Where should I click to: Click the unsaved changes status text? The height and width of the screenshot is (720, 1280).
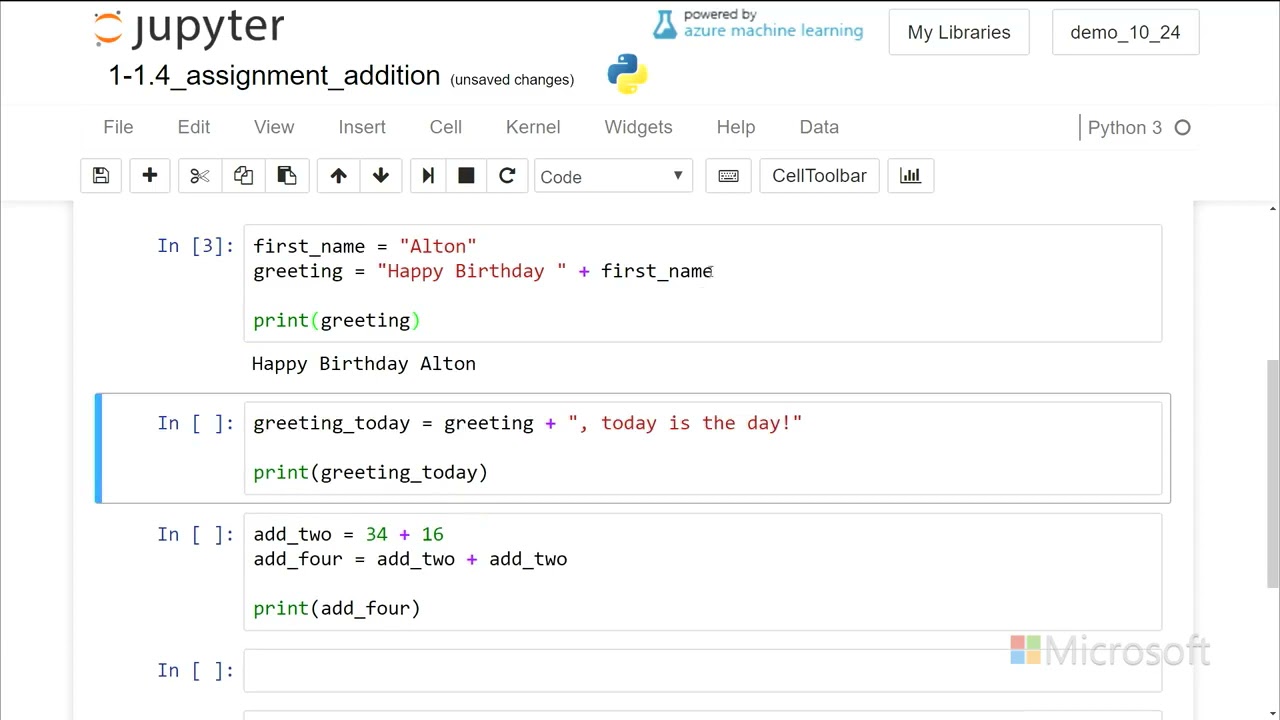pyautogui.click(x=512, y=80)
